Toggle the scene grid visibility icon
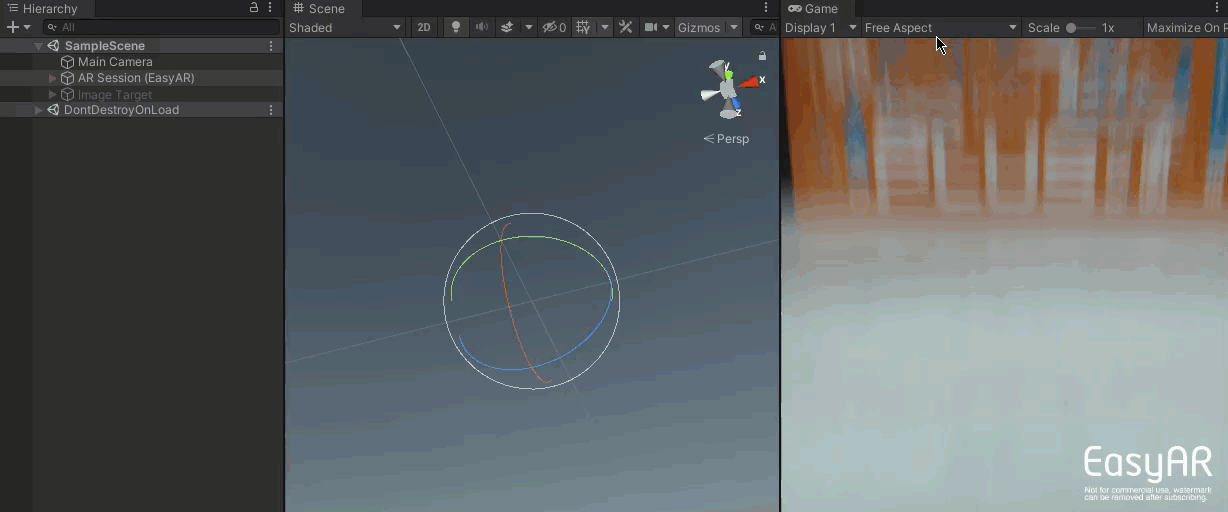The width and height of the screenshot is (1228, 512). pyautogui.click(x=584, y=28)
